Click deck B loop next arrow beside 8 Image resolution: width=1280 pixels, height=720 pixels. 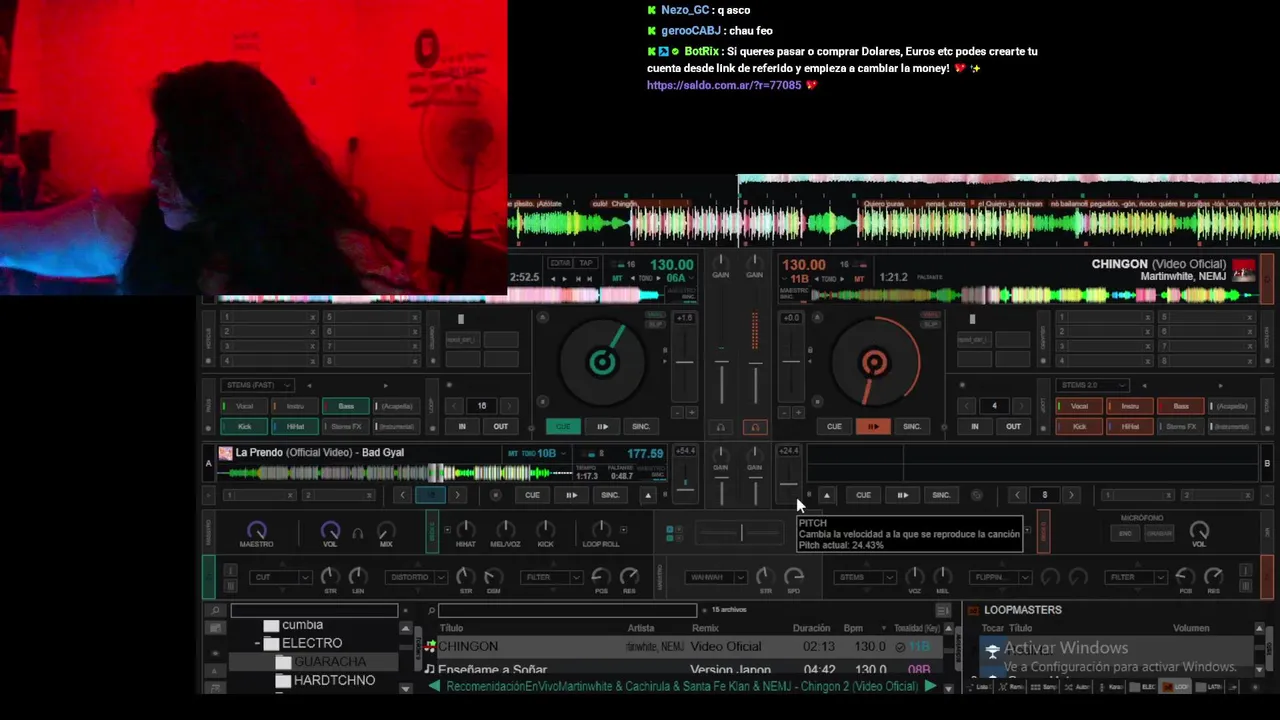pyautogui.click(x=1071, y=495)
